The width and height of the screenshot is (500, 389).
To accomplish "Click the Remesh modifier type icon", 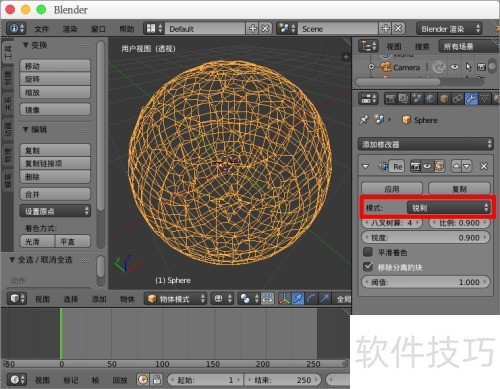I will pos(382,166).
